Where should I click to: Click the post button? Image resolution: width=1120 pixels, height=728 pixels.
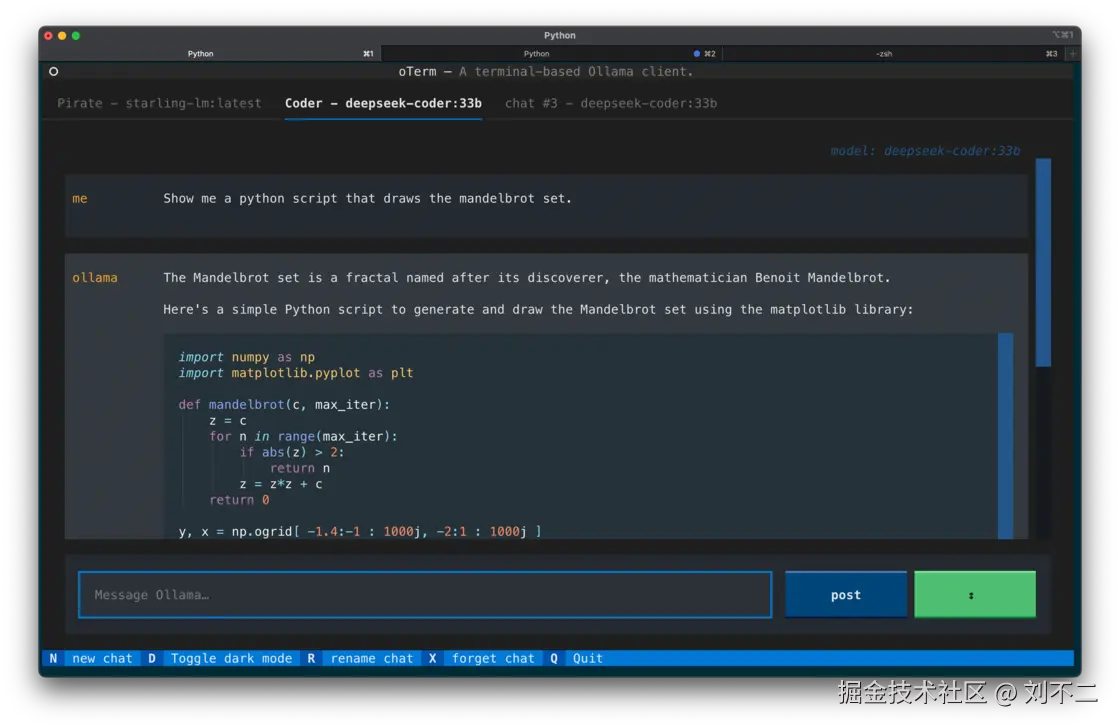(x=846, y=594)
